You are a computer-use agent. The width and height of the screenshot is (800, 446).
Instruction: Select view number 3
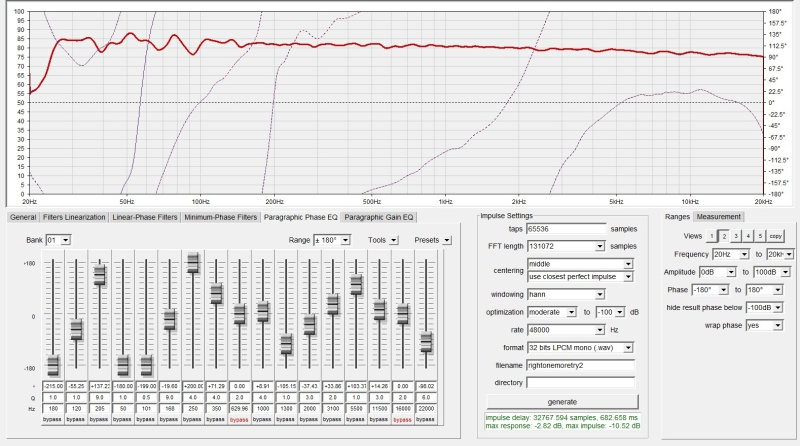tap(736, 235)
